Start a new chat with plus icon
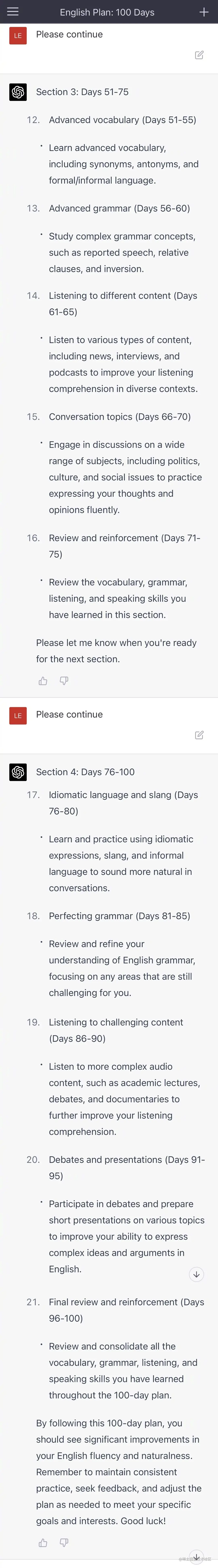This screenshot has width=218, height=1568. 204,12
